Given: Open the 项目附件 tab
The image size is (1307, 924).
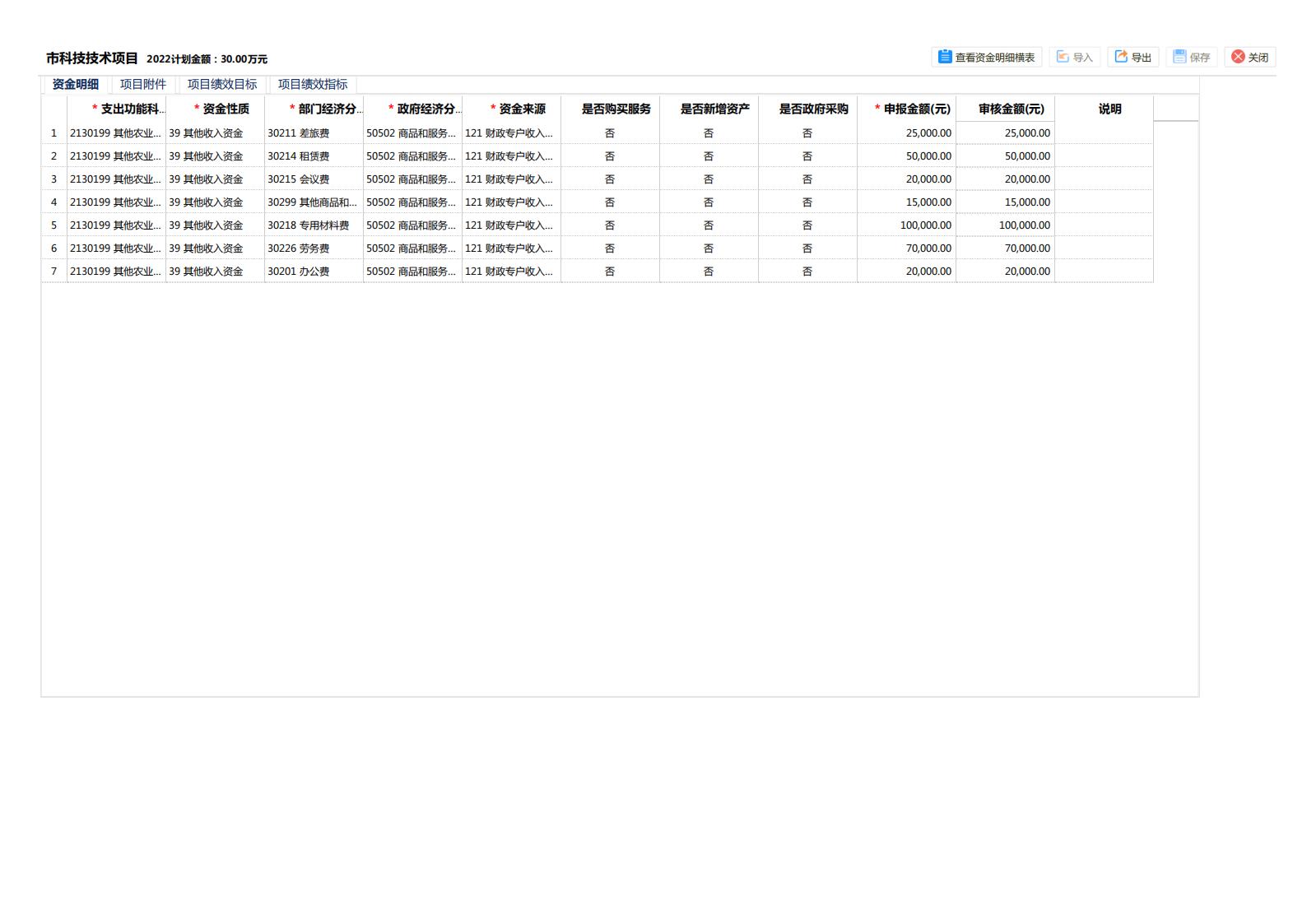Looking at the screenshot, I should (x=143, y=84).
